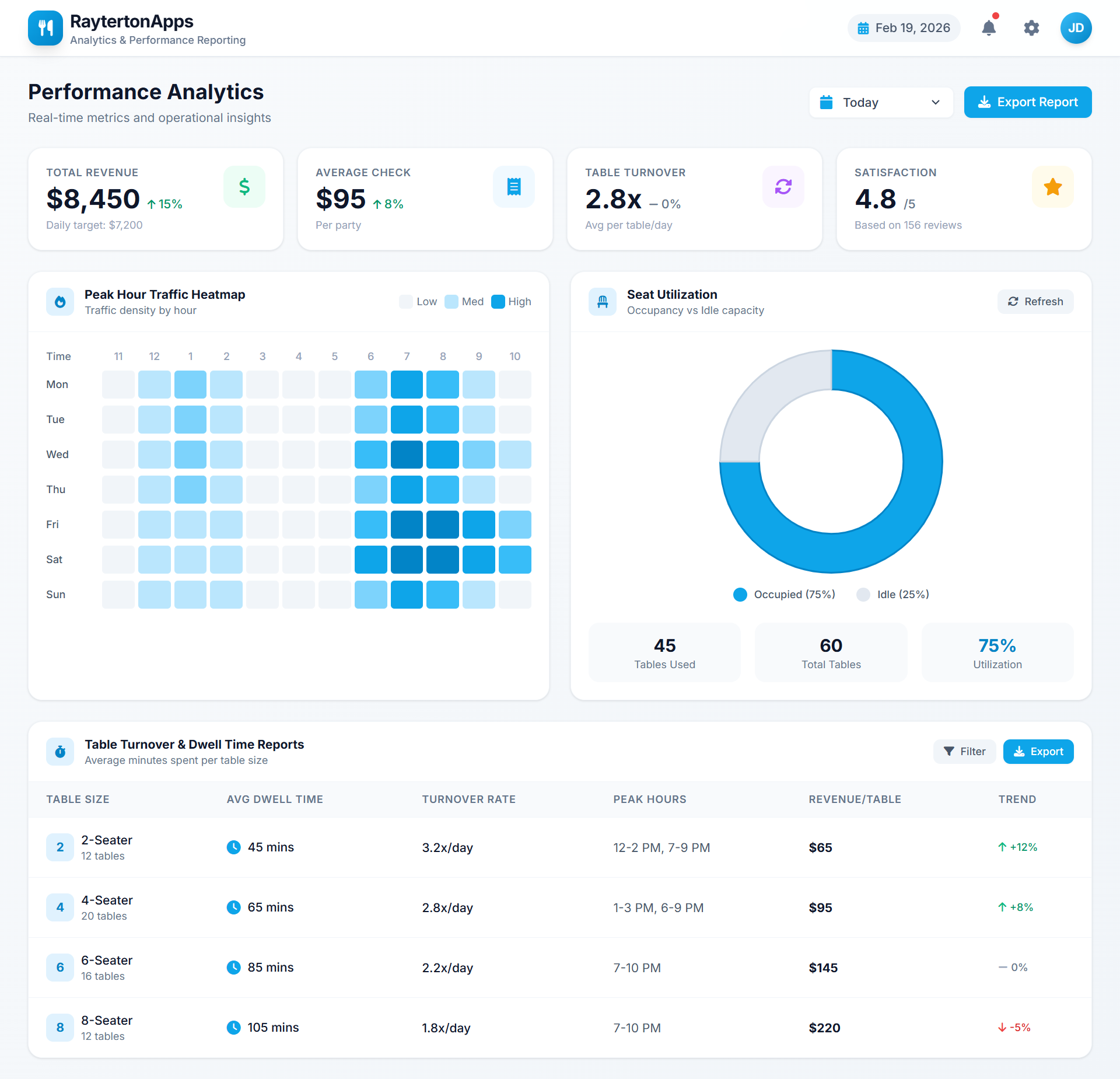Screen dimensions: 1120x1079
Task: Click the dollar icon on Total Revenue card
Action: click(244, 187)
